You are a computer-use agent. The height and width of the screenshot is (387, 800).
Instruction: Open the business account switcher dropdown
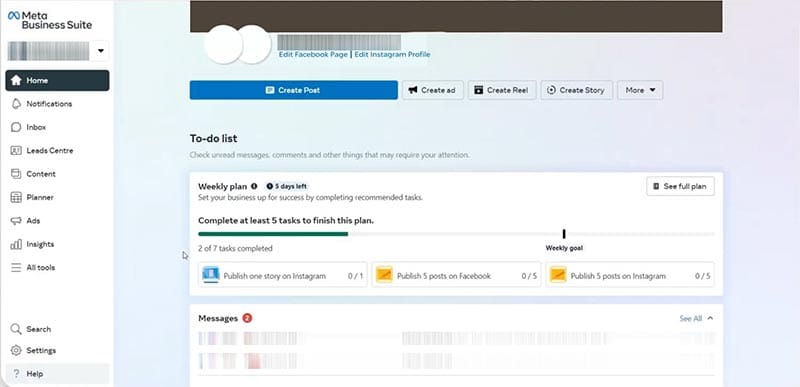(x=101, y=51)
